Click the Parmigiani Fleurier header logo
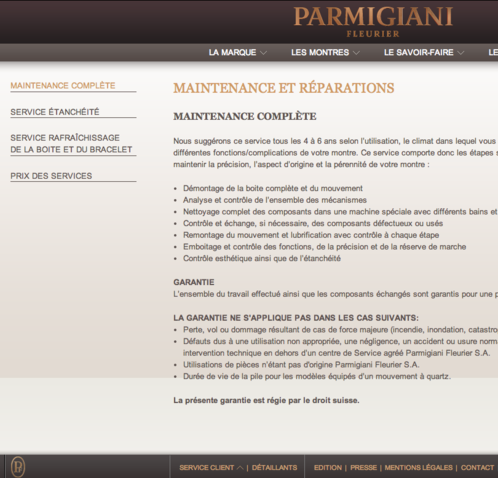498x478 pixels. [373, 22]
